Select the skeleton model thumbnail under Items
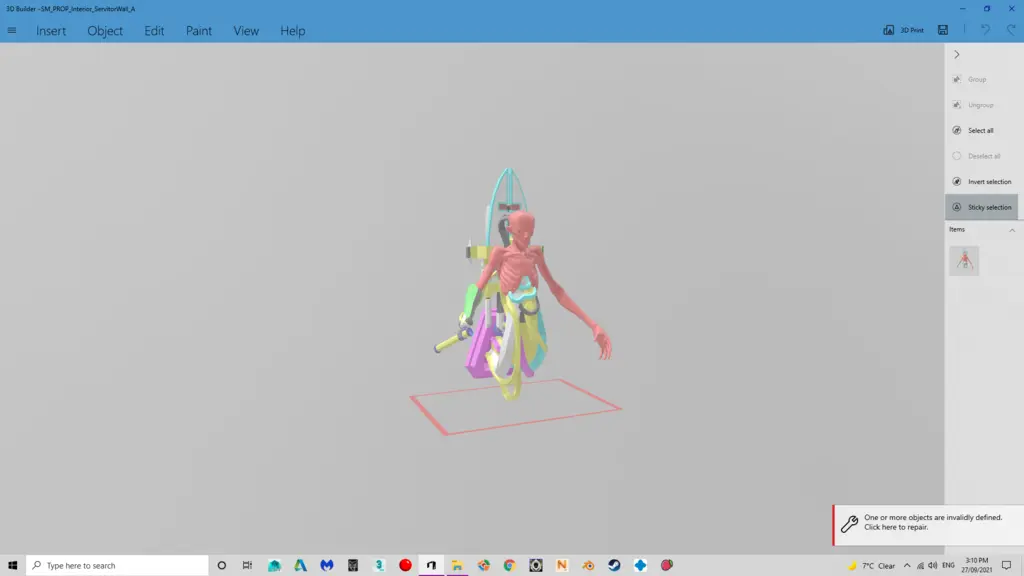 [964, 260]
